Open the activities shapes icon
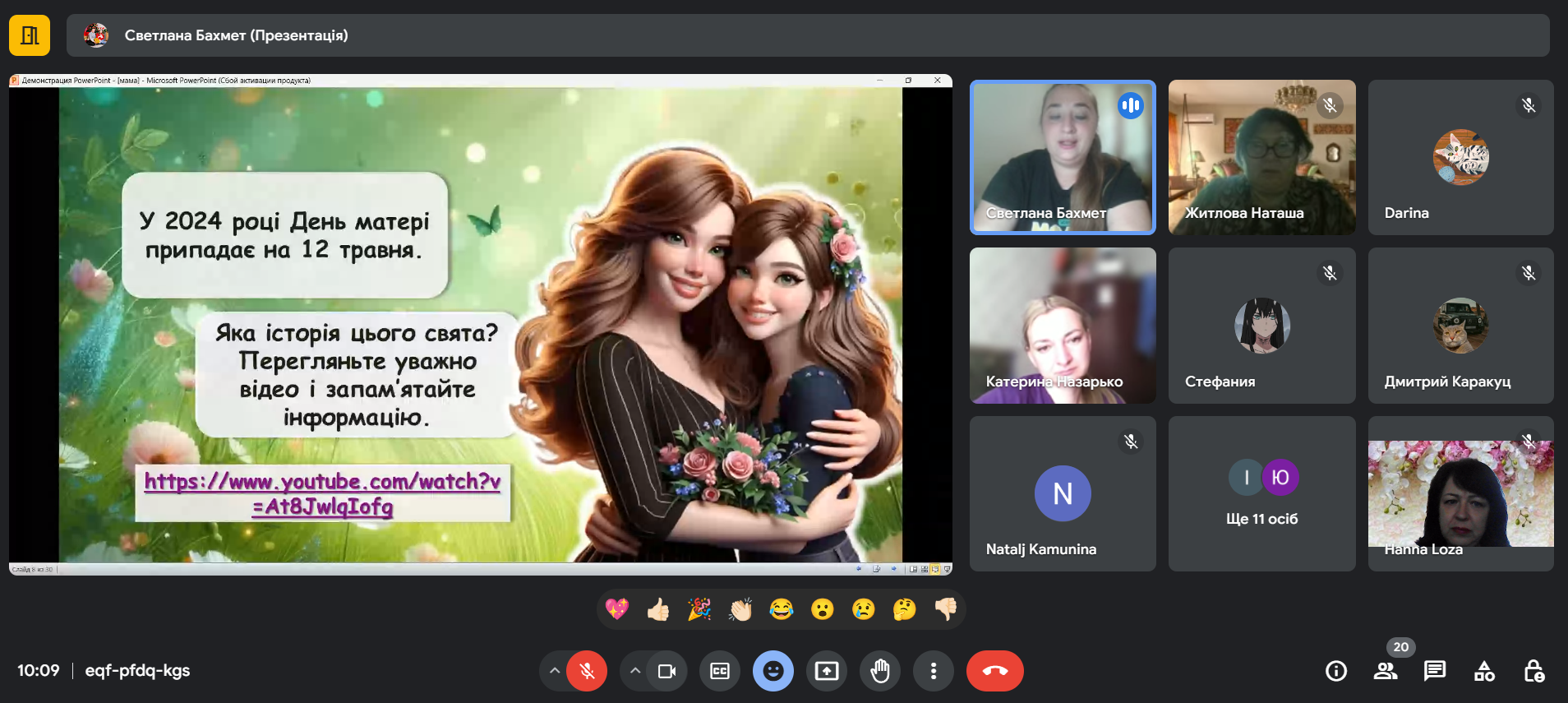 click(1484, 671)
